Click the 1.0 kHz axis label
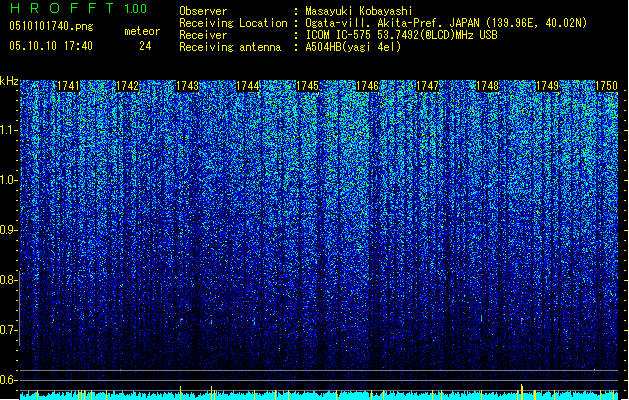The width and height of the screenshot is (629, 400). coord(8,180)
